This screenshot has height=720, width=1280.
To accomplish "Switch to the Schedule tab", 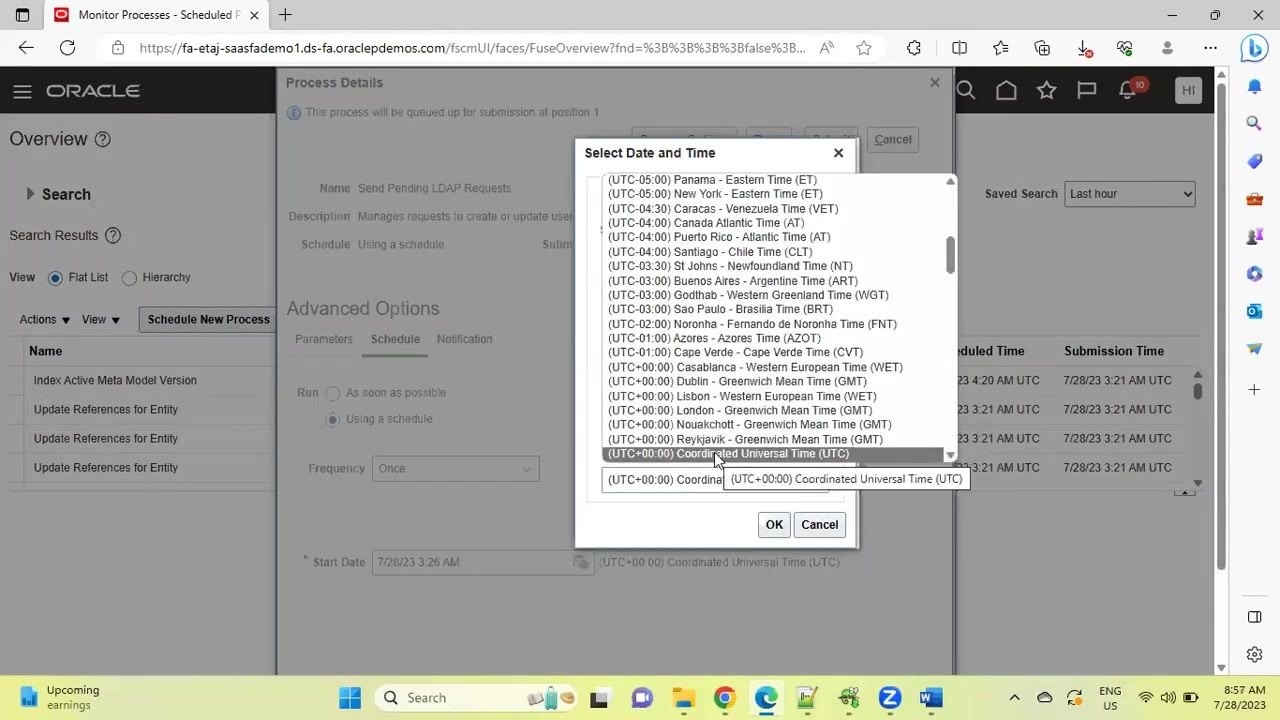I will (x=395, y=339).
